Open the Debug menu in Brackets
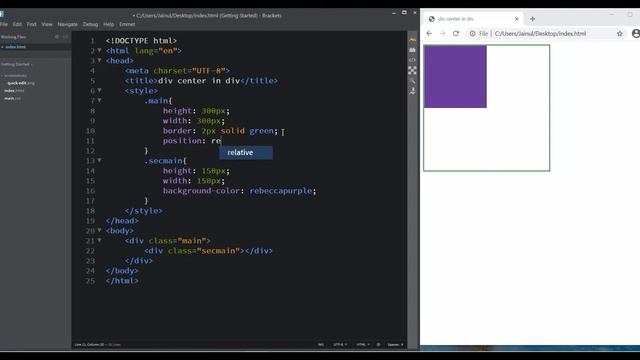This screenshot has height=360, width=640. click(90, 24)
